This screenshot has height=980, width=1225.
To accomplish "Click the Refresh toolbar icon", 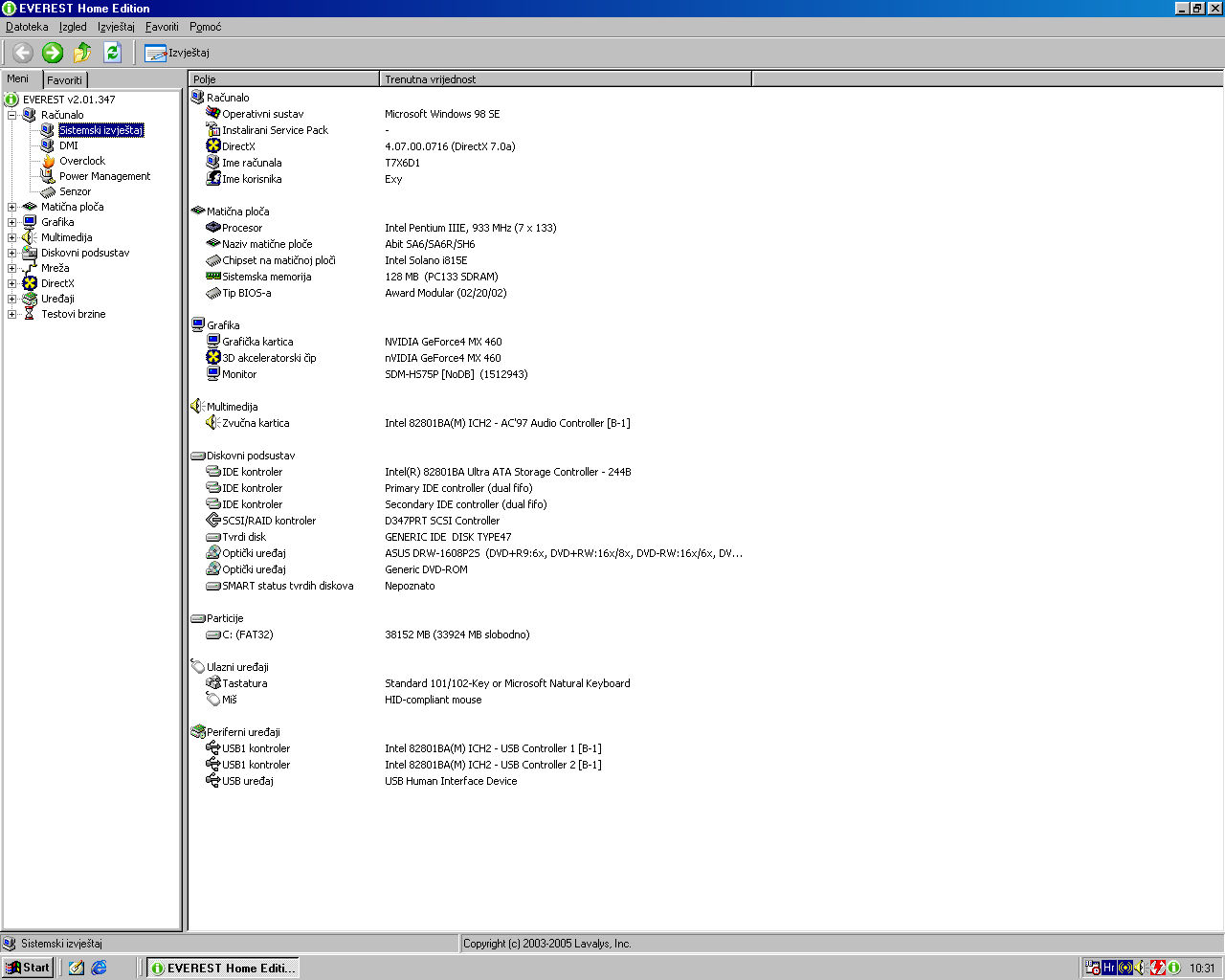I will 112,53.
